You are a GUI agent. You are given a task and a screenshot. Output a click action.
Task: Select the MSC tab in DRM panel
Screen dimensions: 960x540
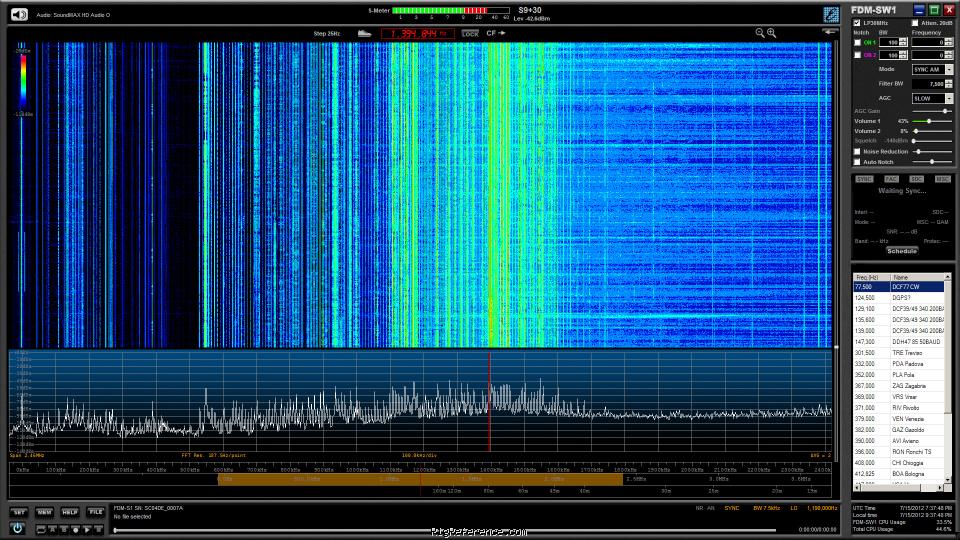942,179
